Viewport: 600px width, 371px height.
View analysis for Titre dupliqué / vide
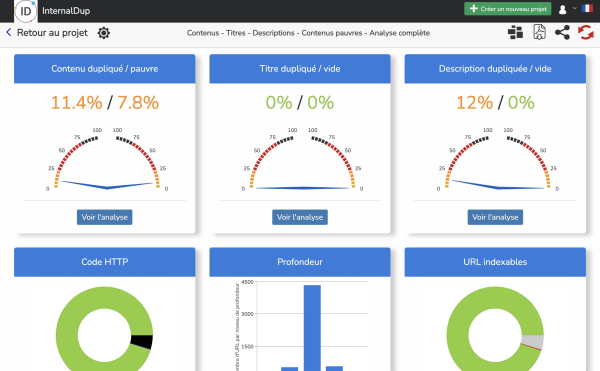pos(300,217)
